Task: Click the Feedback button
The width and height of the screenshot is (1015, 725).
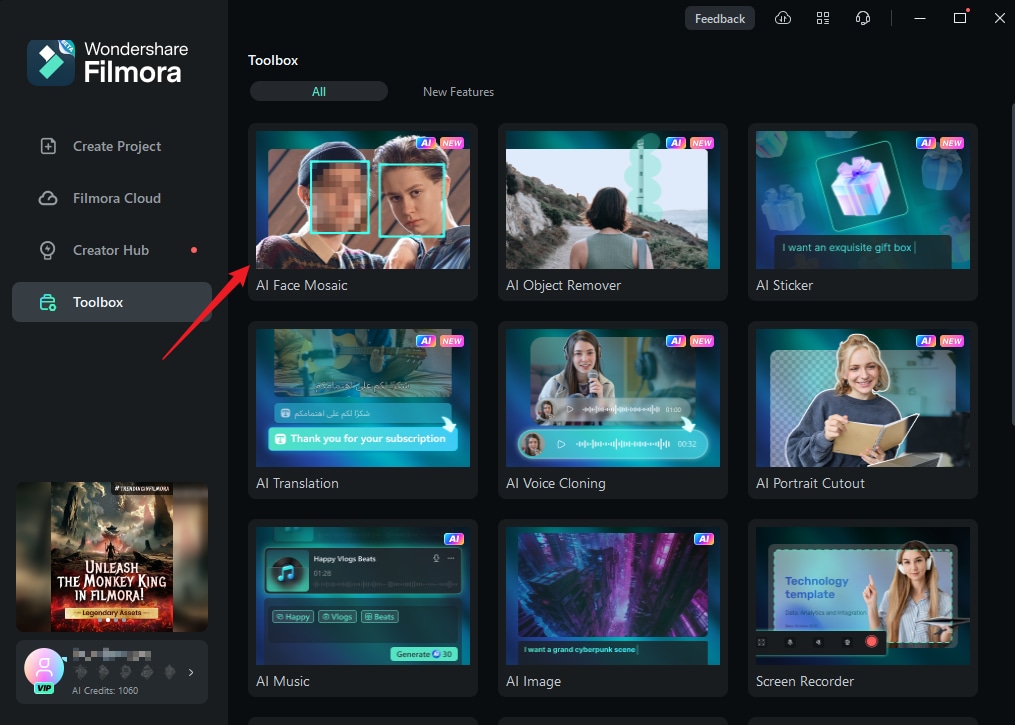Action: click(x=720, y=19)
